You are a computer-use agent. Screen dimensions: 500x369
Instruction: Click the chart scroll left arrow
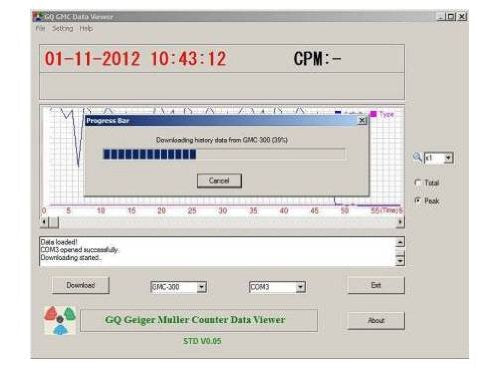pos(44,222)
